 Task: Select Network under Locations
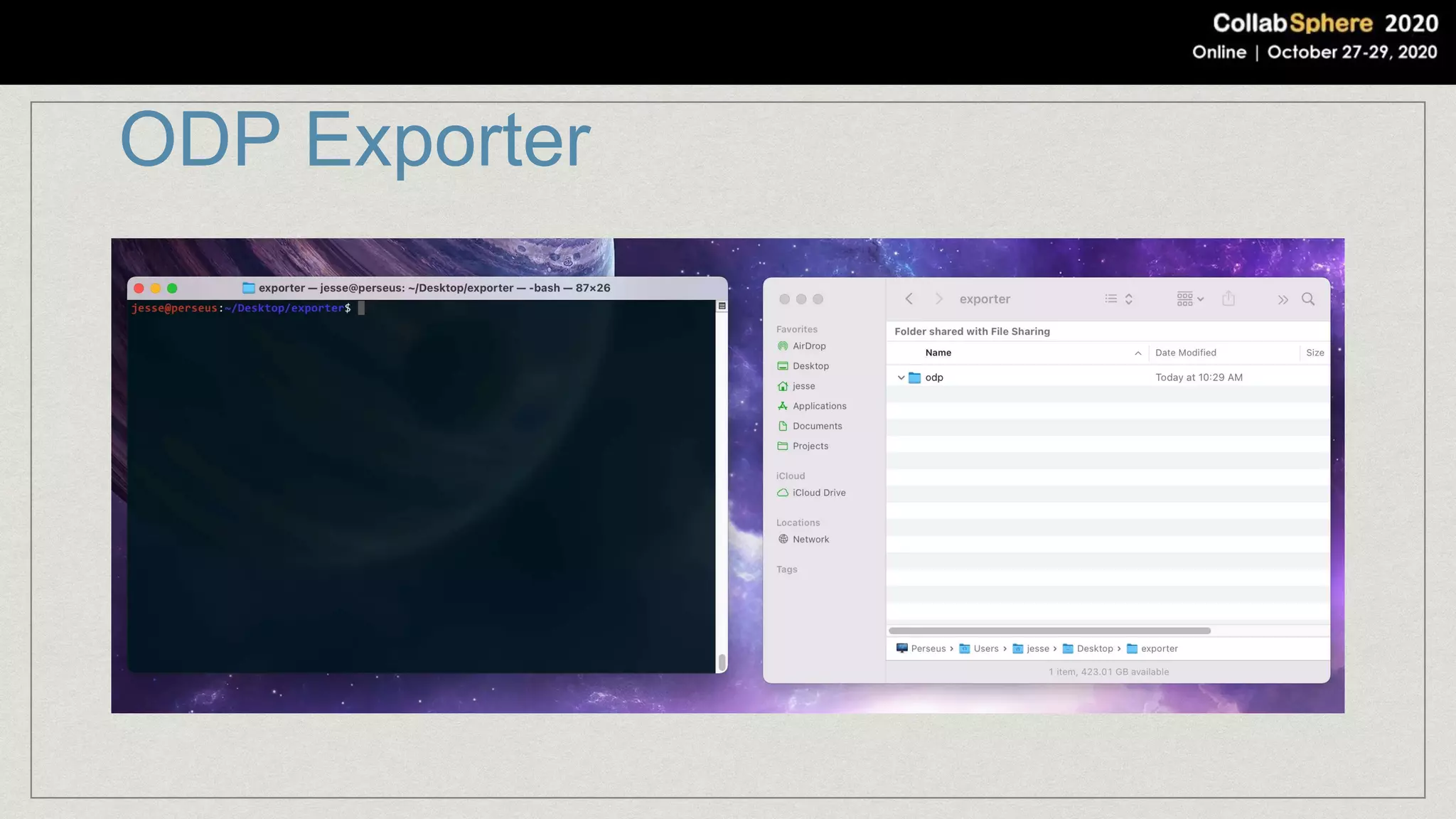[x=810, y=540]
